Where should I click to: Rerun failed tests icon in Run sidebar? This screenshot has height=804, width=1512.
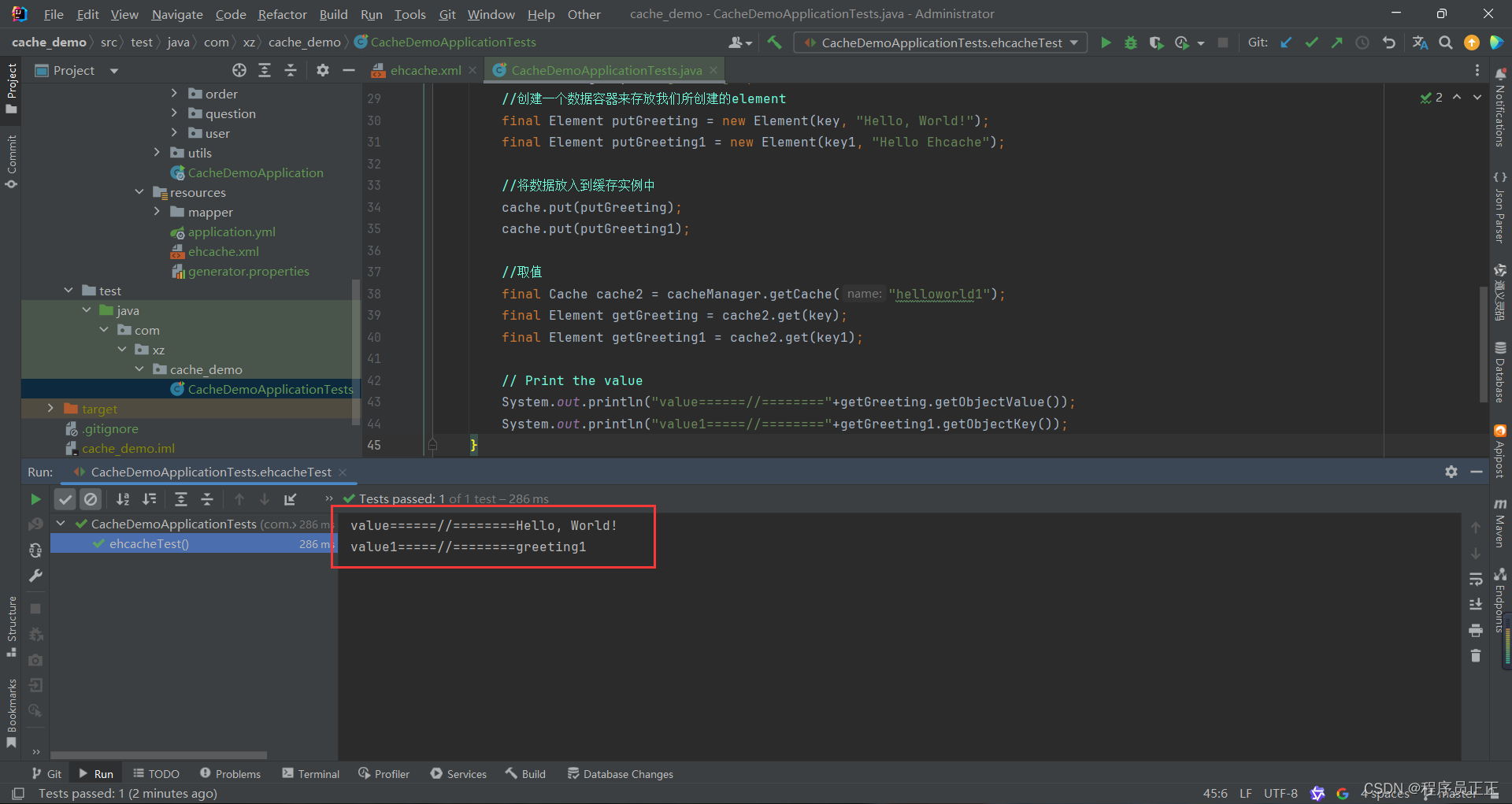pyautogui.click(x=35, y=524)
